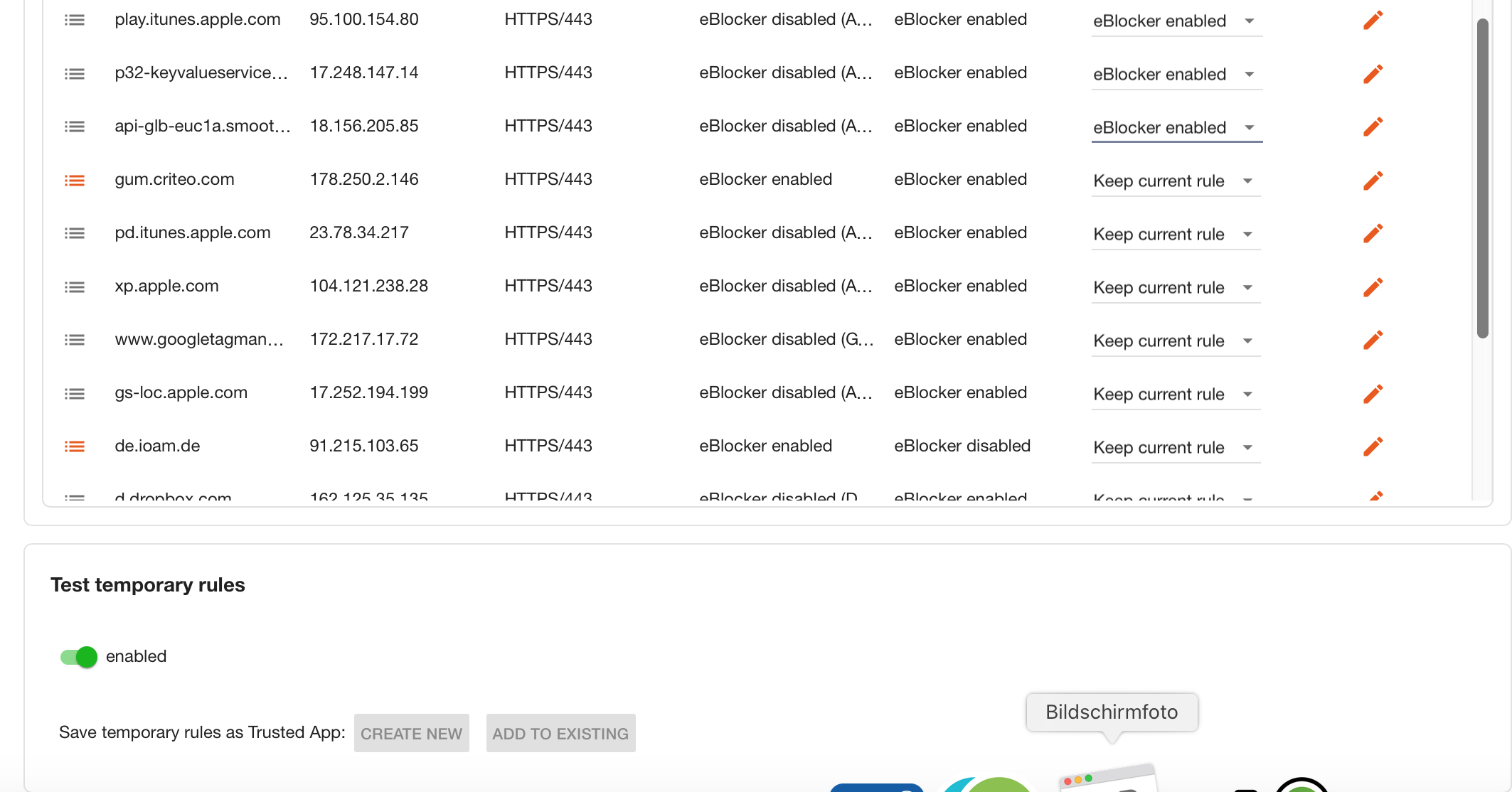Select the de.ioam.de domain text

[x=158, y=446]
